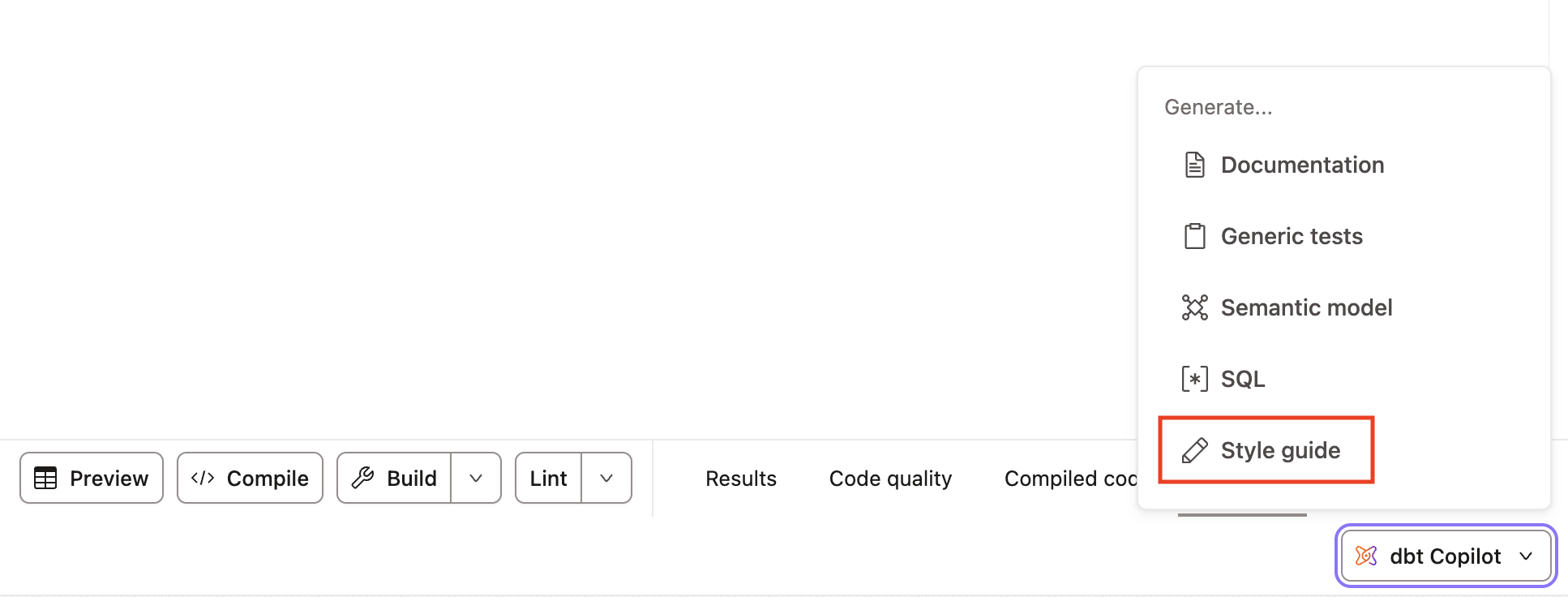Click the Compile button

pos(250,478)
